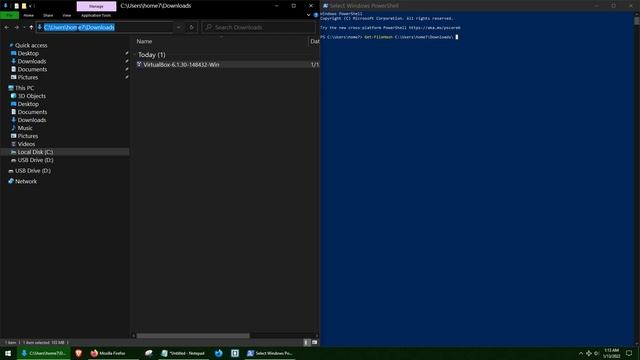Click the PowerShell command prompt line

389,37
